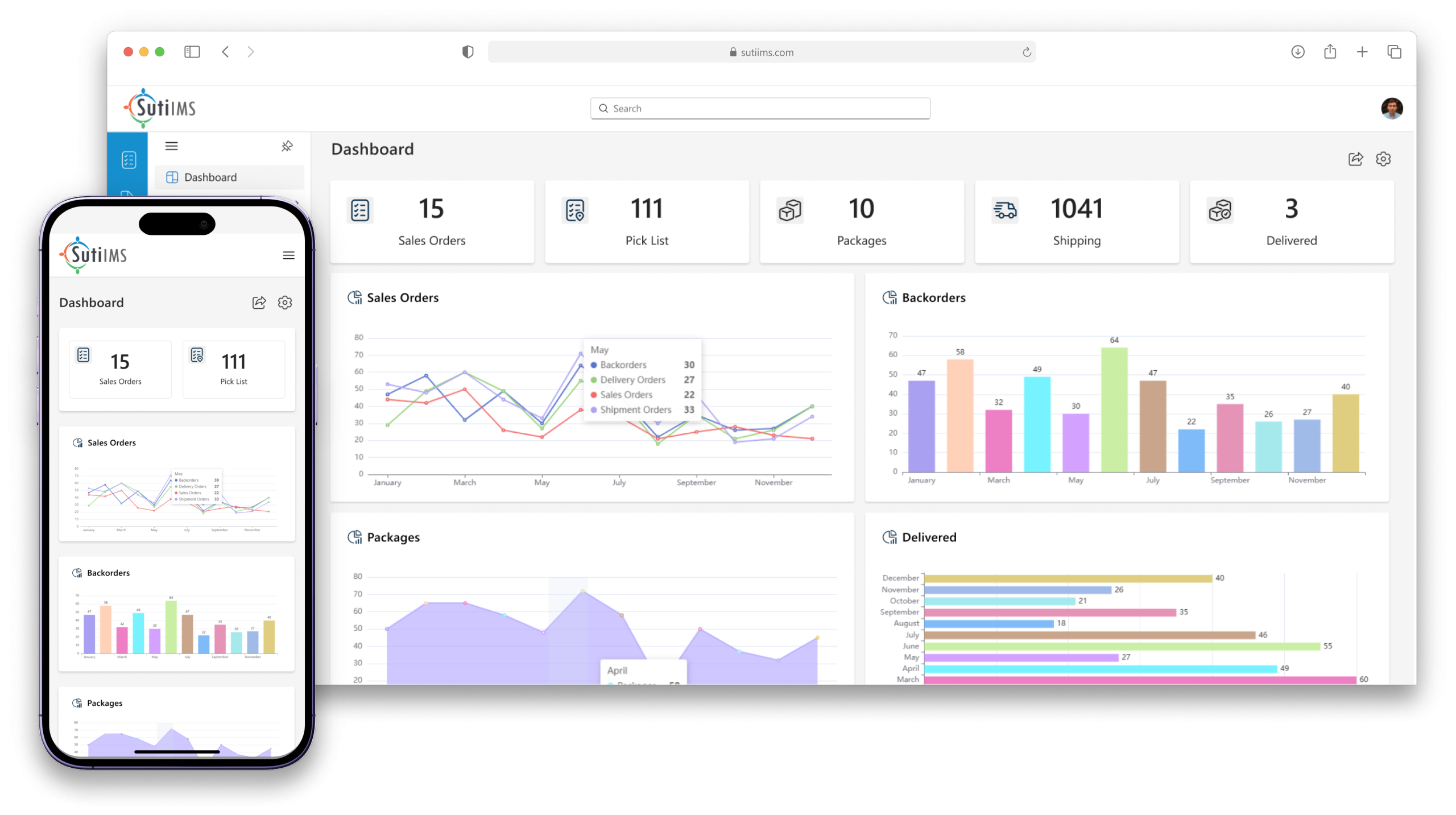The image size is (1456, 815).
Task: Click the browser back navigation arrow
Action: pos(225,52)
